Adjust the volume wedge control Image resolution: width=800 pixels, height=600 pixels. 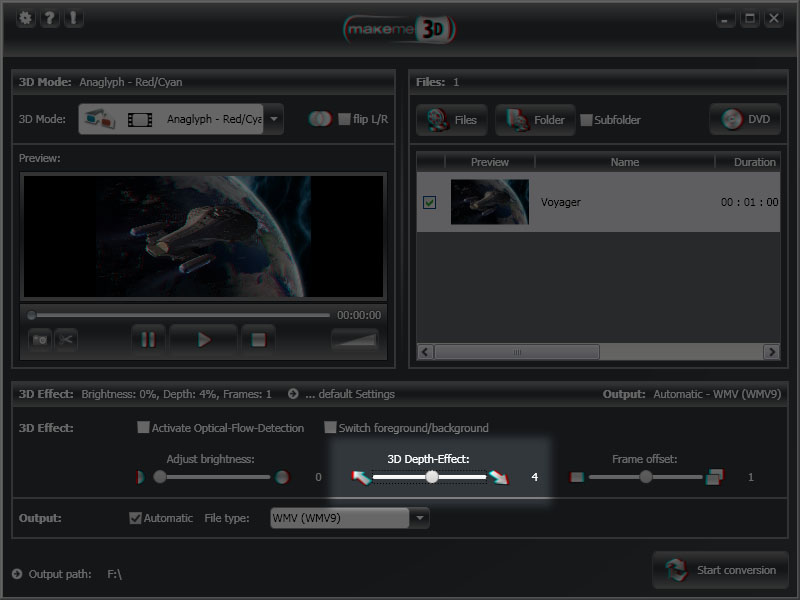355,339
